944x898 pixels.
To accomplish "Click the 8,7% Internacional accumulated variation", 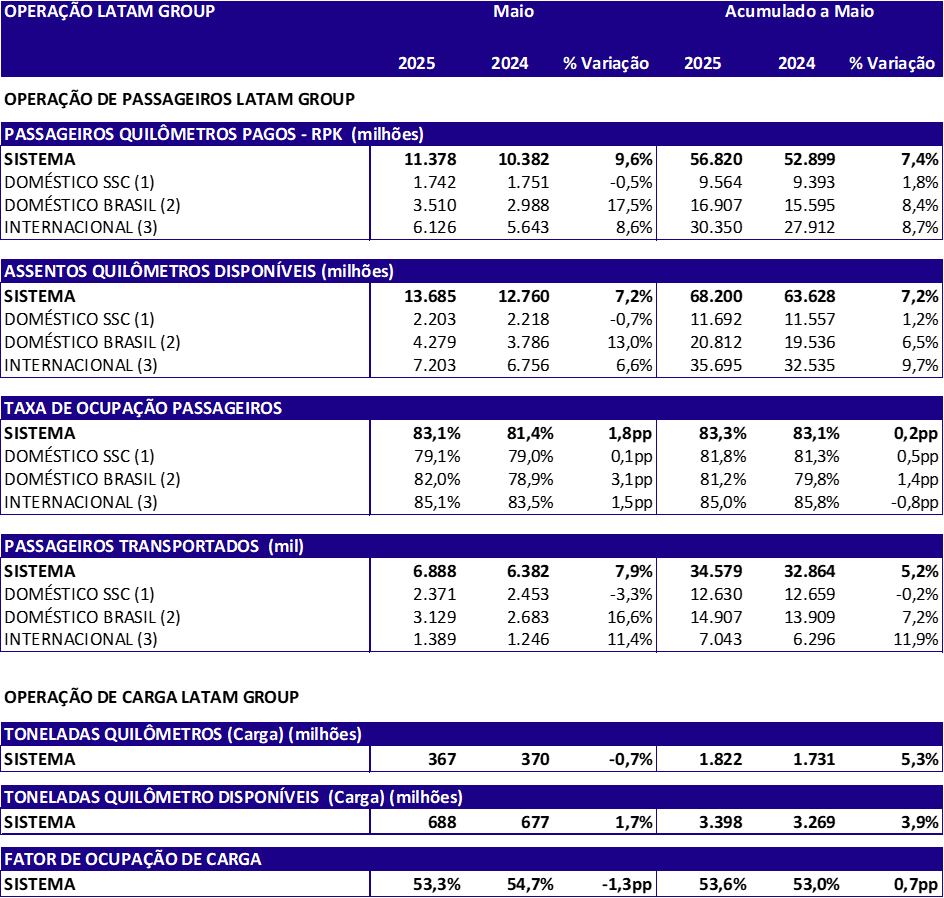I will pos(920,228).
